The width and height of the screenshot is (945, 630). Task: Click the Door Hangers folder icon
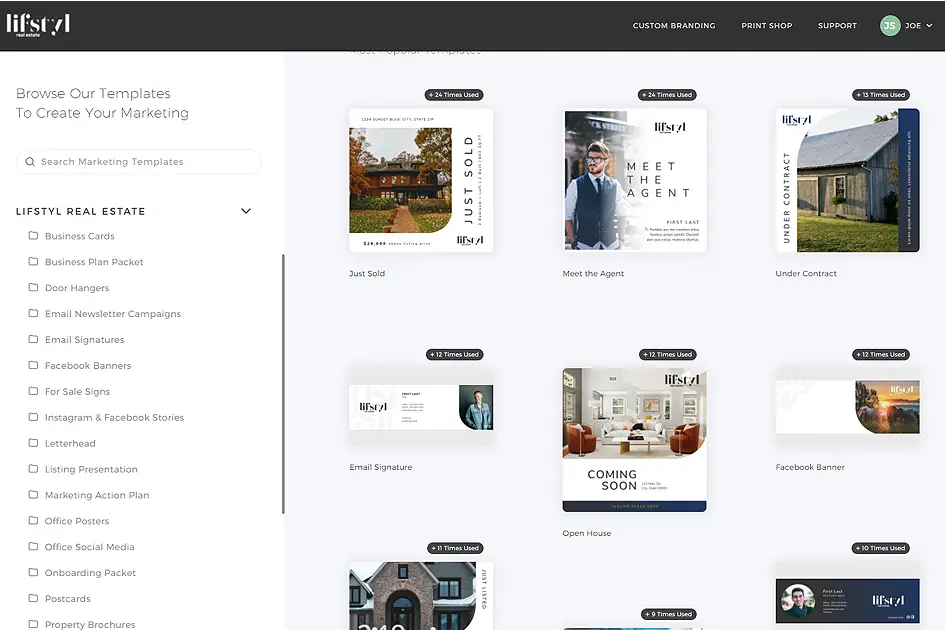(33, 288)
